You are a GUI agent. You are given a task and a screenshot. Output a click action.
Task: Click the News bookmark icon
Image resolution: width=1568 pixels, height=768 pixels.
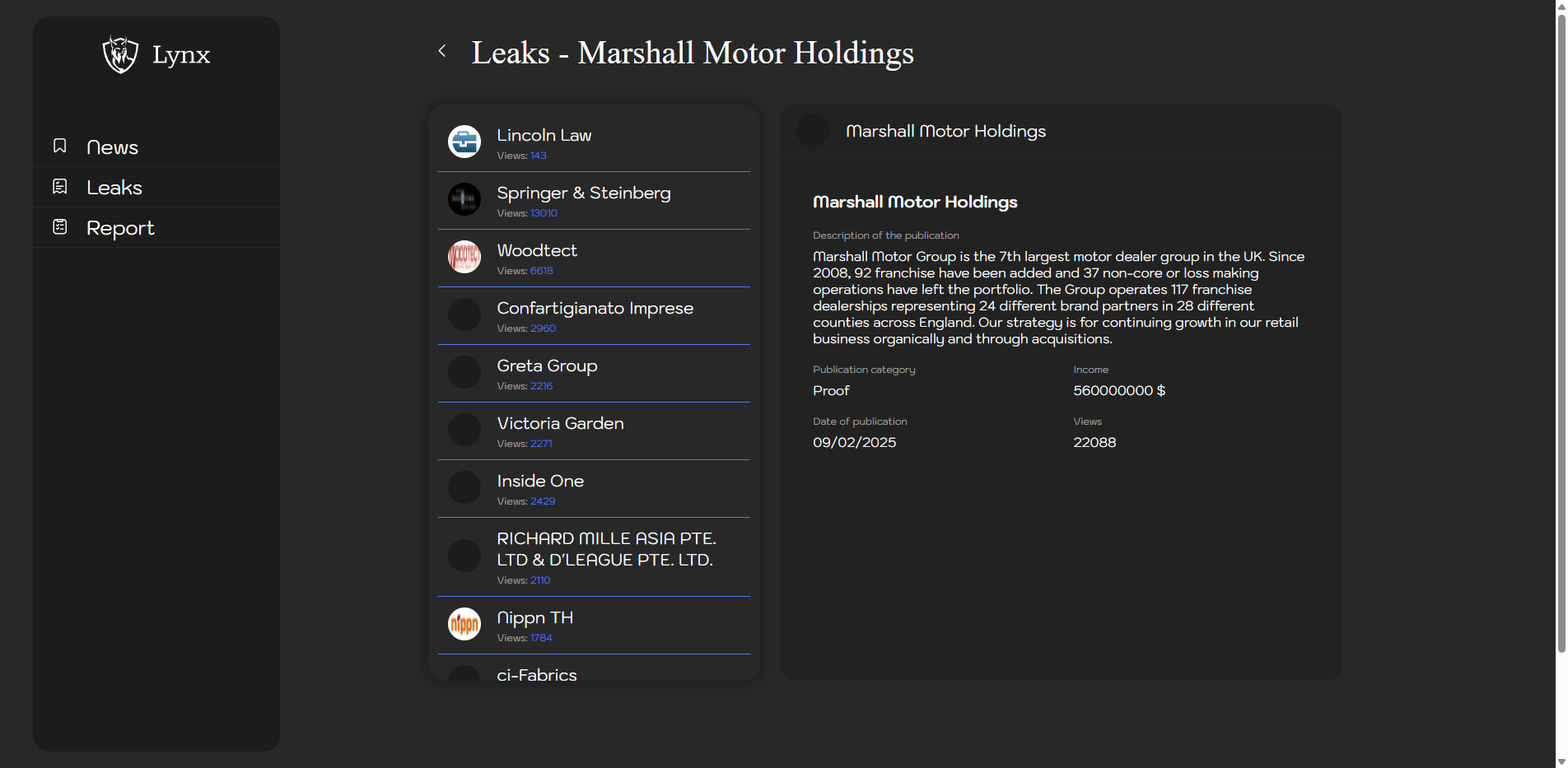click(x=60, y=146)
